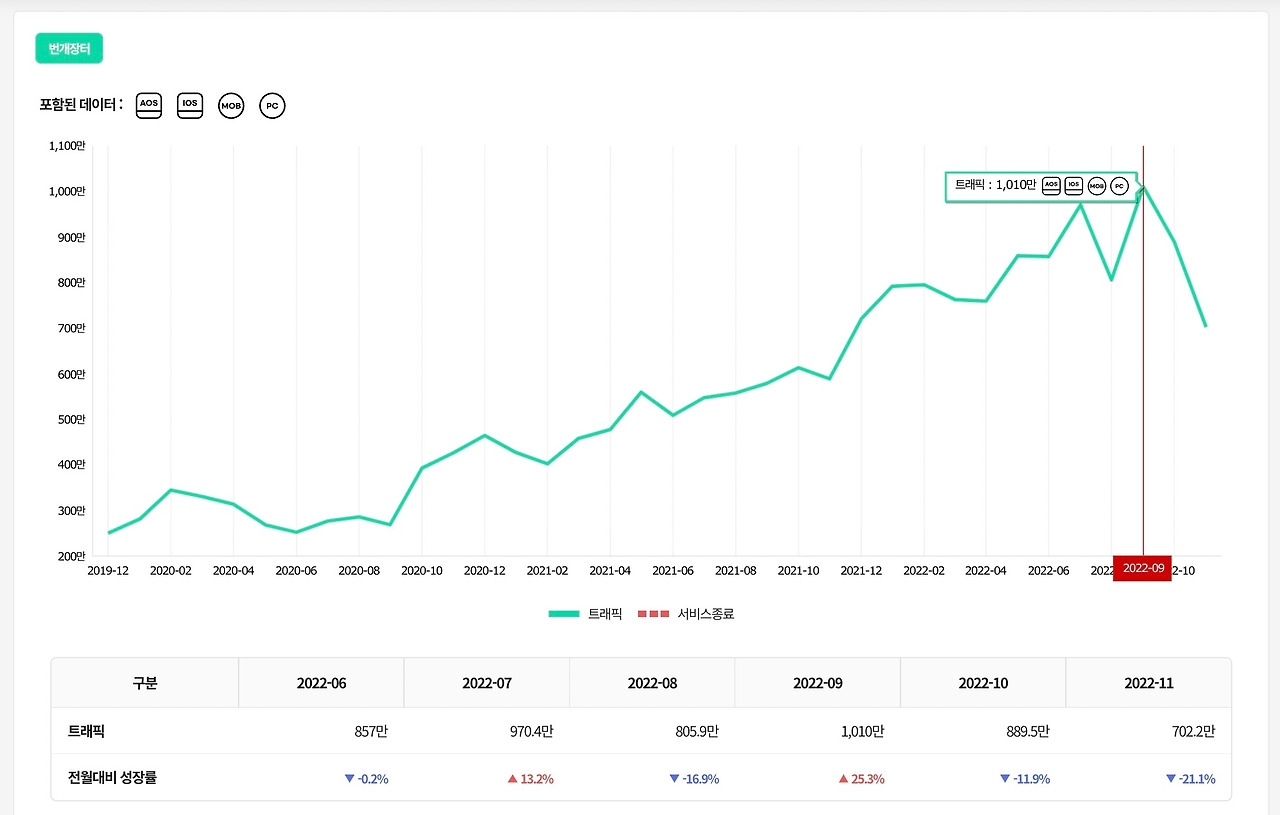Select the 2022-11 column header
This screenshot has height=815, width=1280.
(1148, 683)
